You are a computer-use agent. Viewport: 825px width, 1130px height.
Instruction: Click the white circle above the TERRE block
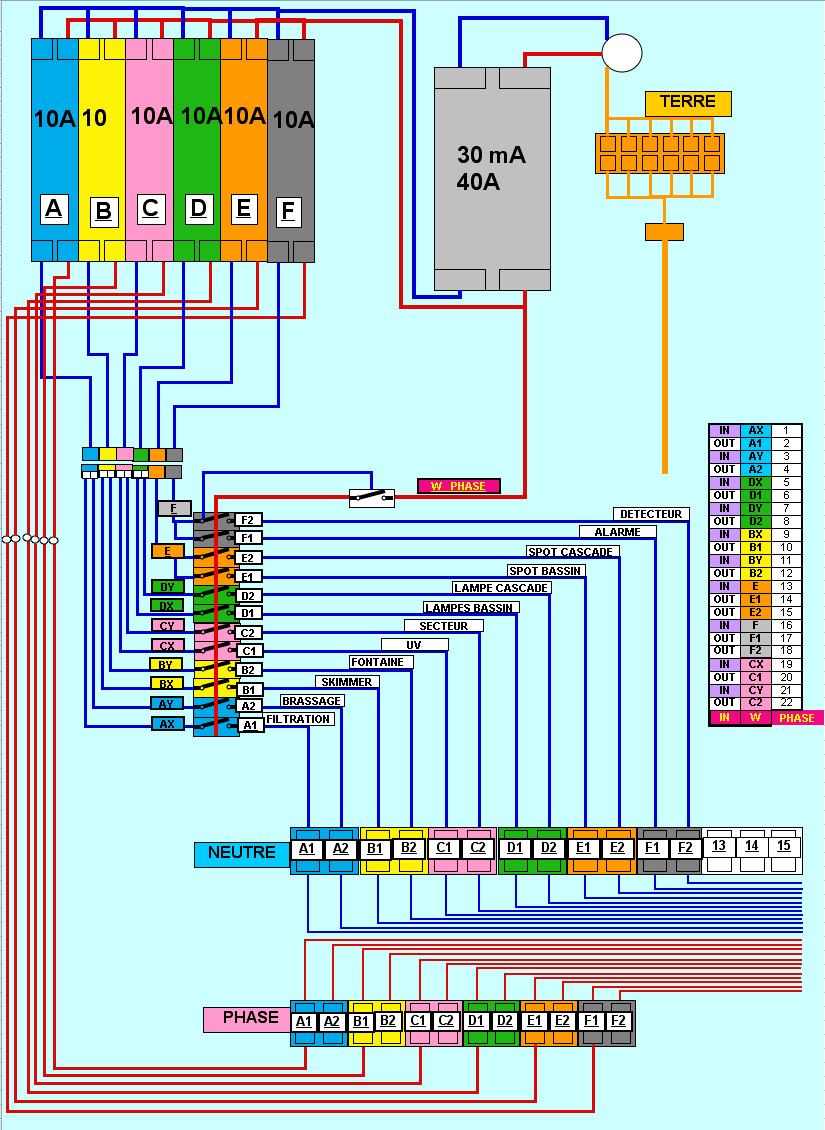[621, 52]
